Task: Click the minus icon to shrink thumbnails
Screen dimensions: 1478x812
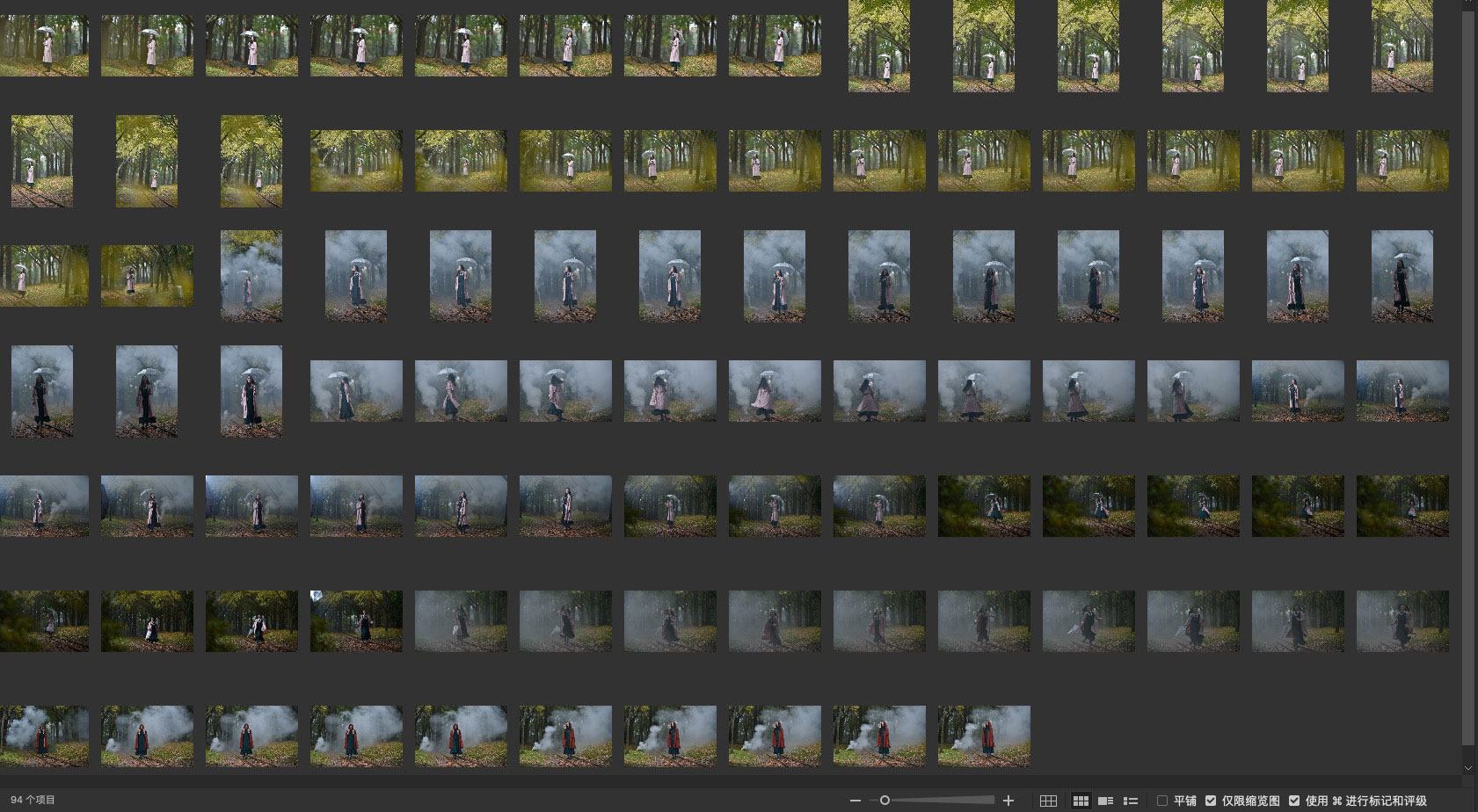Action: (855, 801)
